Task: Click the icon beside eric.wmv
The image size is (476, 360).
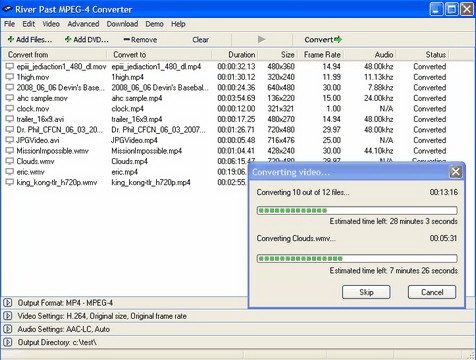Action: [x=10, y=172]
